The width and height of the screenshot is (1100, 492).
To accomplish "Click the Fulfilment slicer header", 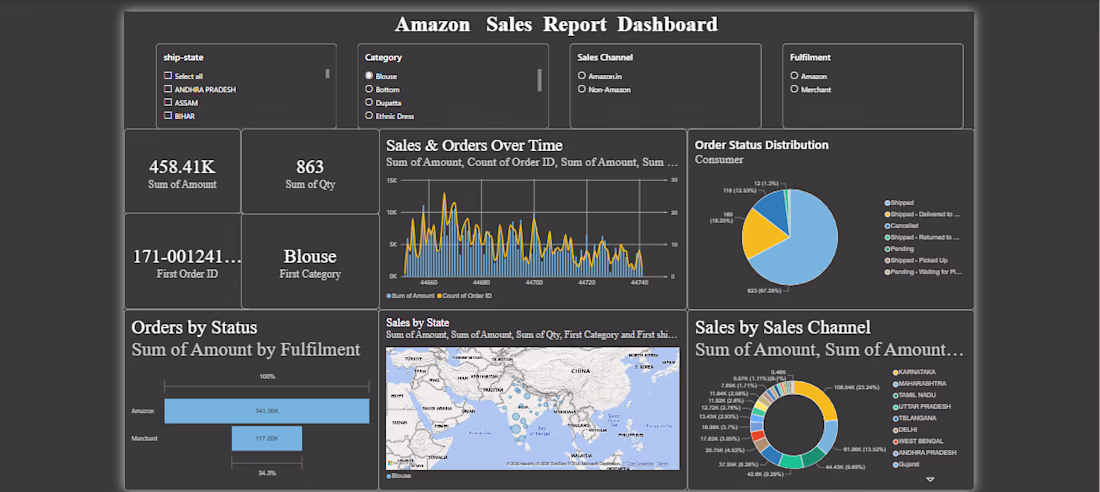I will coord(810,58).
